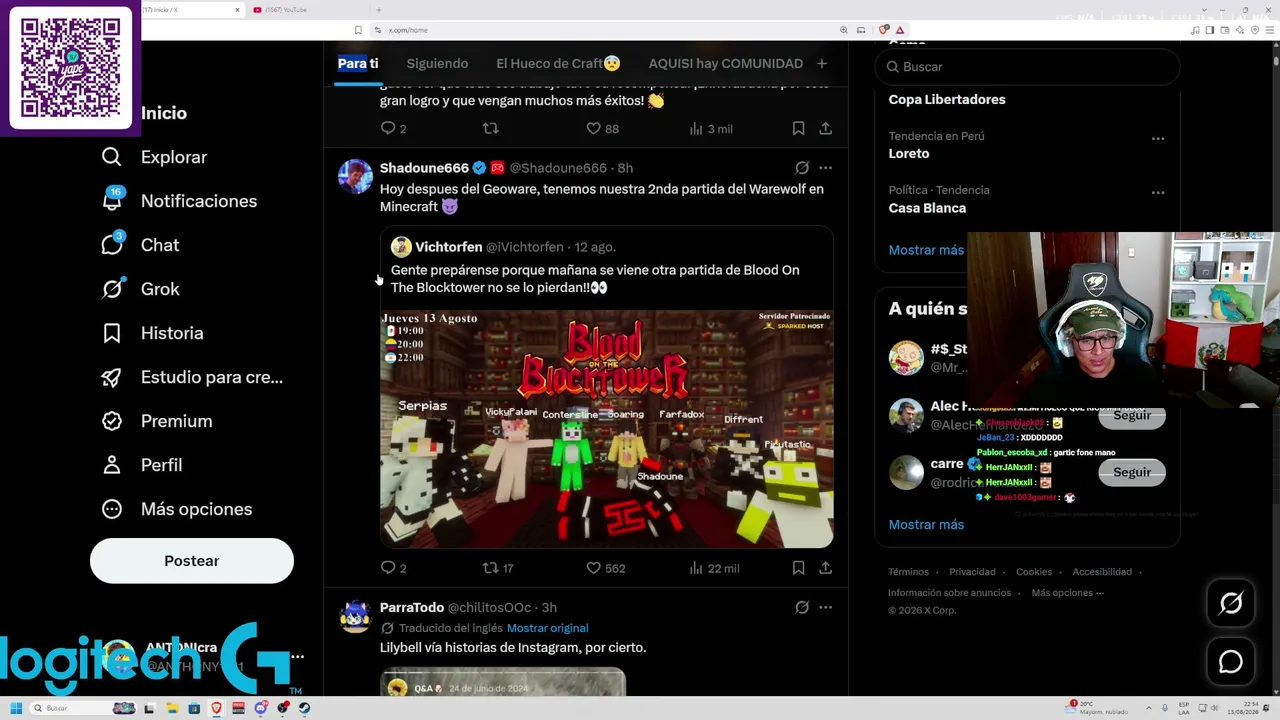Open Estudio para creadores rocket icon
This screenshot has height=720, width=1280.
coord(112,377)
